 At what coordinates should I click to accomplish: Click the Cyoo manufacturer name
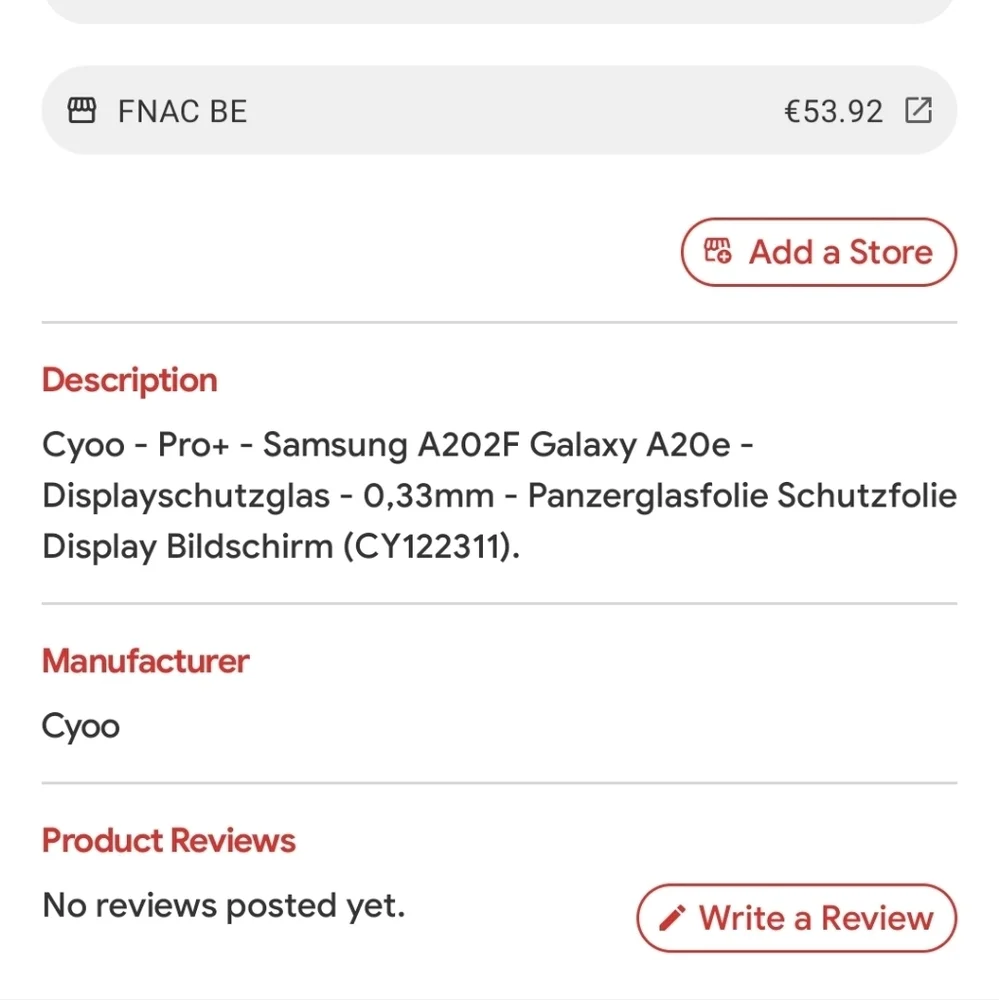81,726
